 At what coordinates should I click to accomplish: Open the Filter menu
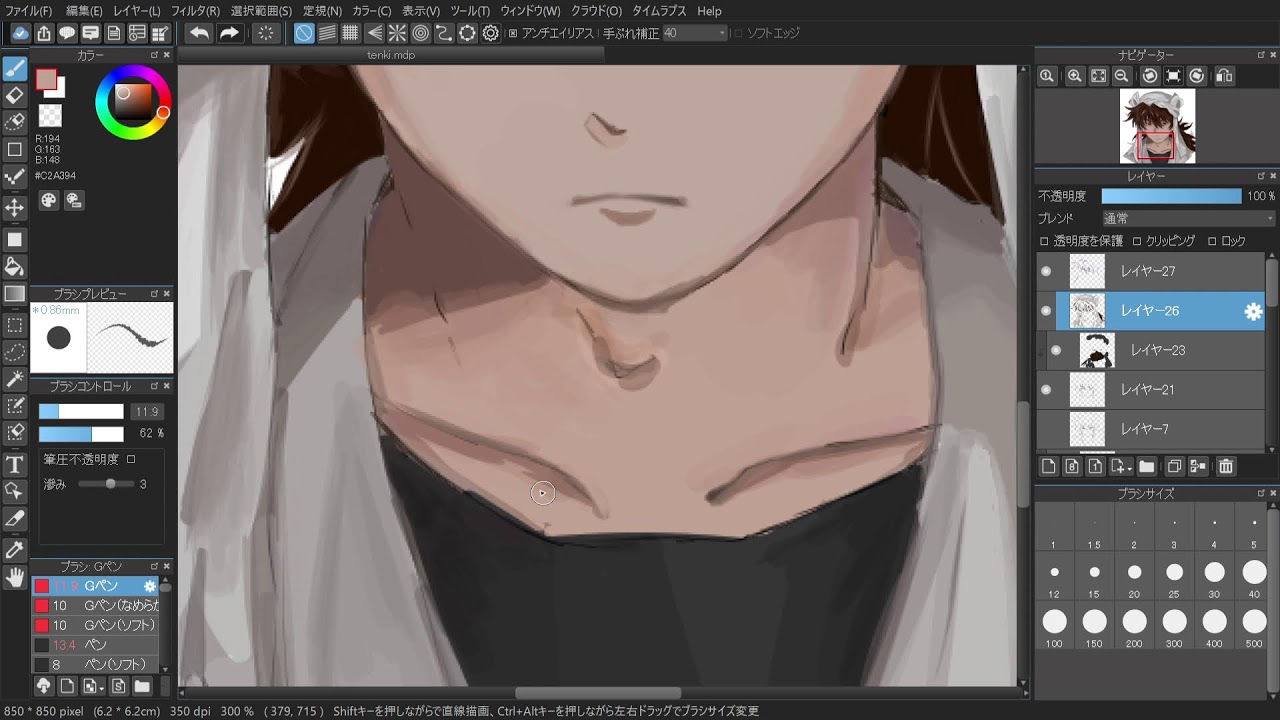195,11
